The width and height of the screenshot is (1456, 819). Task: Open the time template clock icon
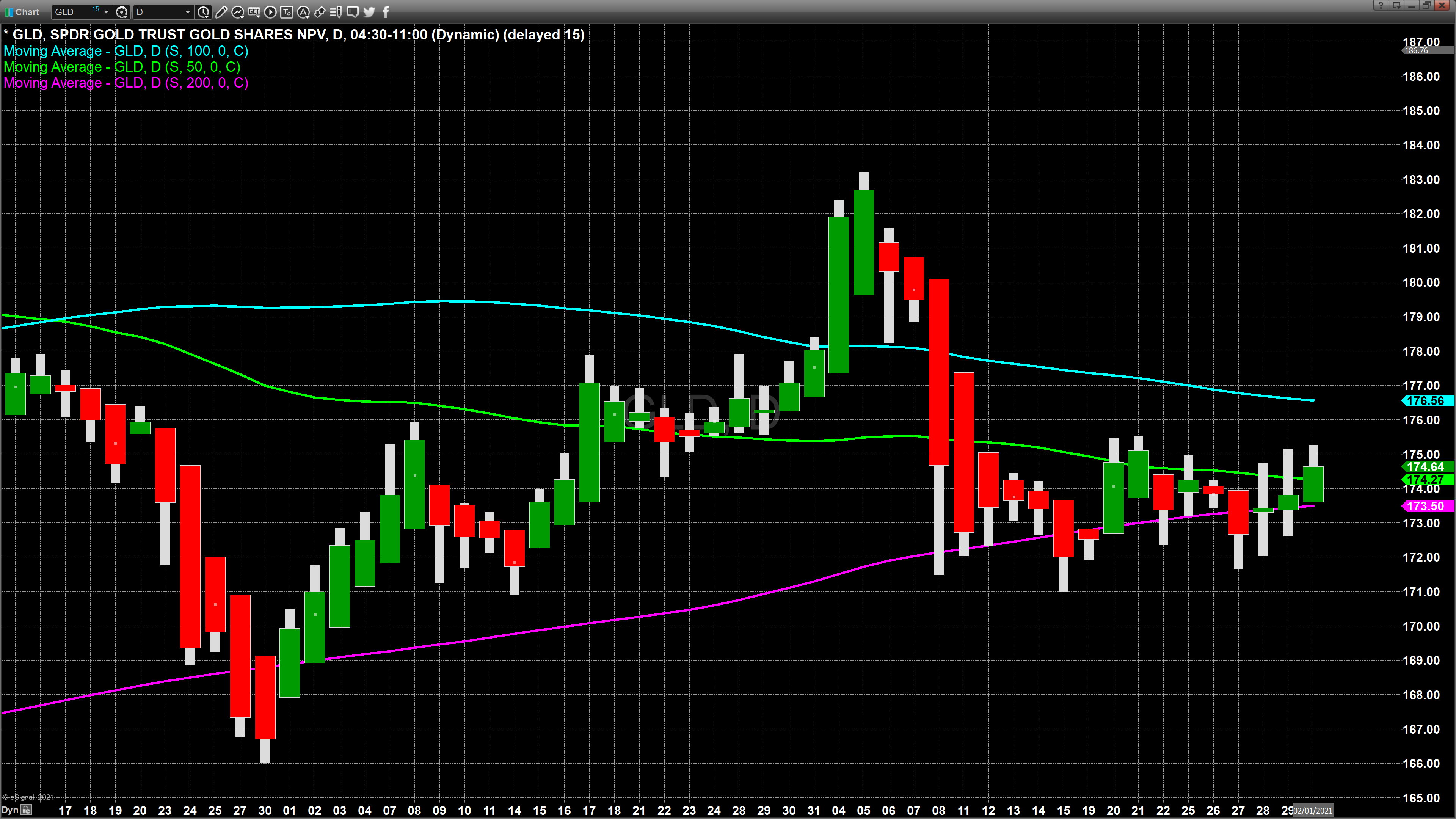click(x=204, y=12)
